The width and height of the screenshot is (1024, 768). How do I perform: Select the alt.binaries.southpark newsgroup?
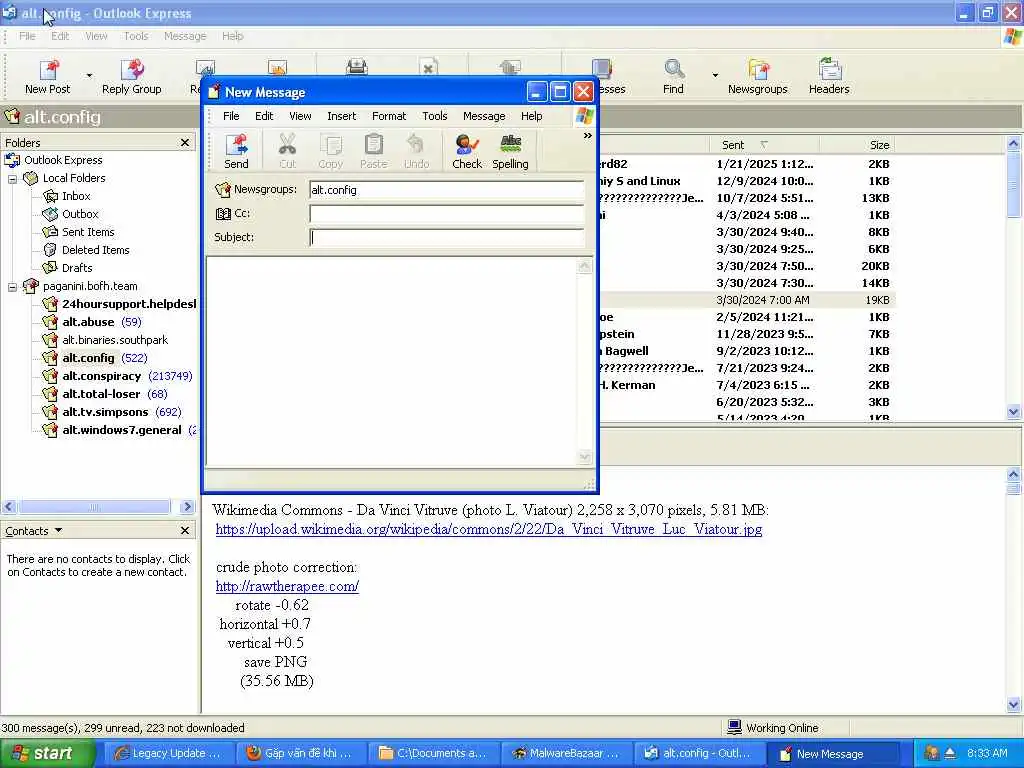[x=115, y=340]
